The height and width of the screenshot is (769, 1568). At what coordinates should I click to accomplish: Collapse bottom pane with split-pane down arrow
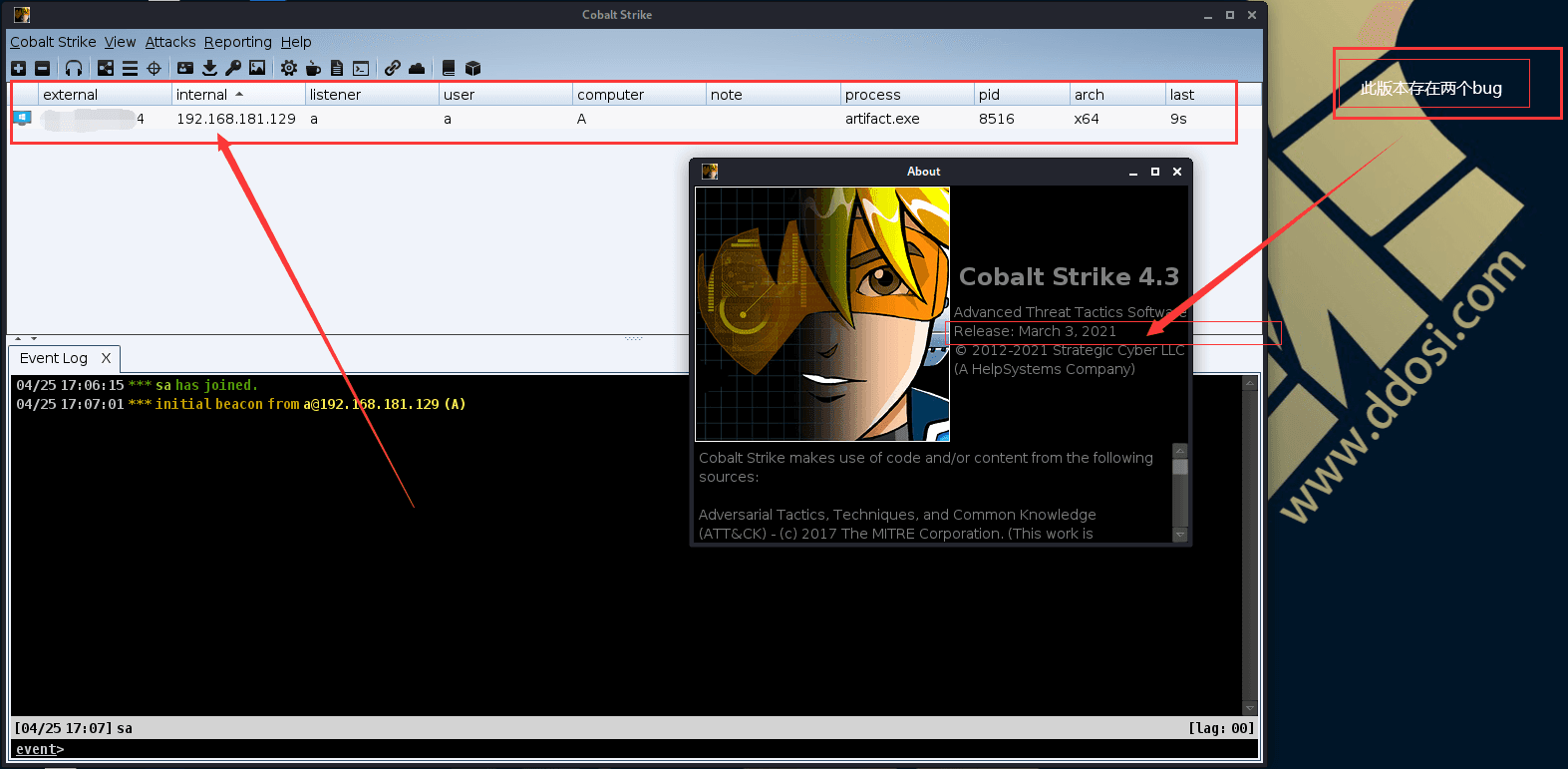[34, 339]
